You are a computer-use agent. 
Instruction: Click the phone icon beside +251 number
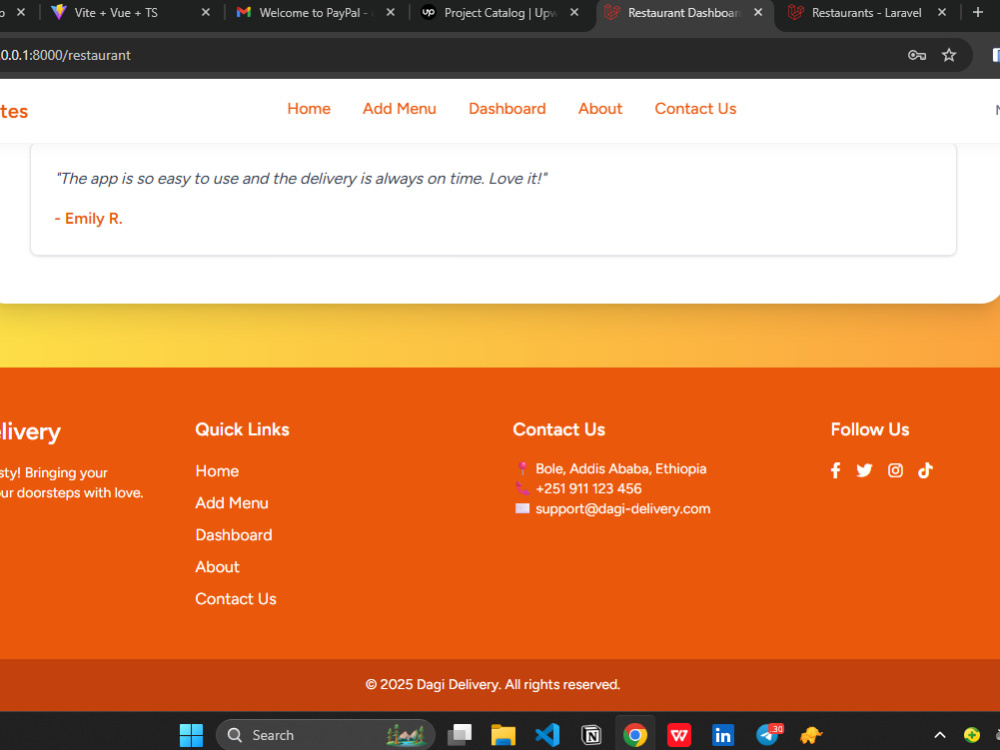[x=522, y=489]
